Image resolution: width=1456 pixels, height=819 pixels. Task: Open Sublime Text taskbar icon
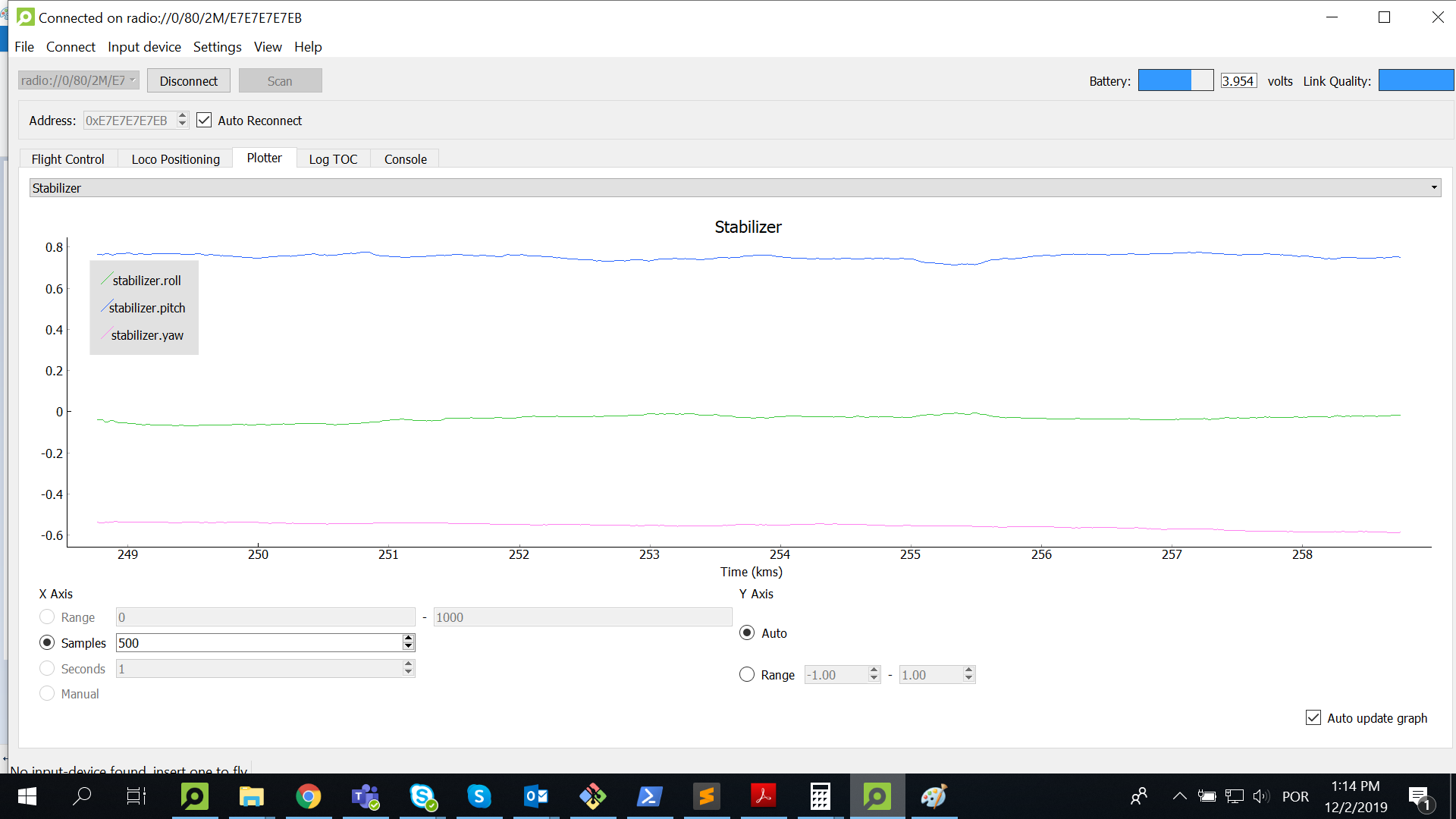pos(707,796)
